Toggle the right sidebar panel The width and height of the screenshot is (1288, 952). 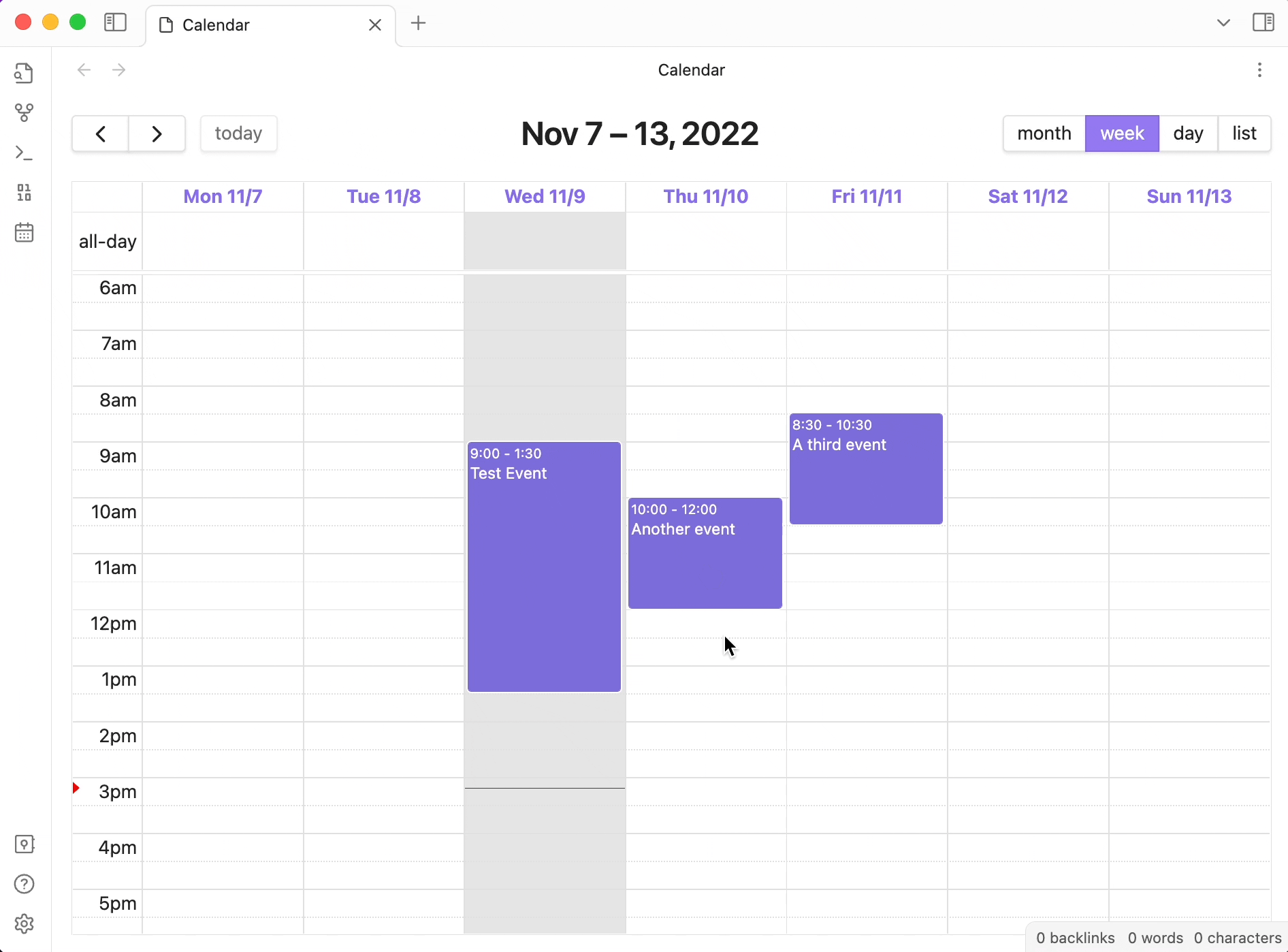coord(1263,22)
